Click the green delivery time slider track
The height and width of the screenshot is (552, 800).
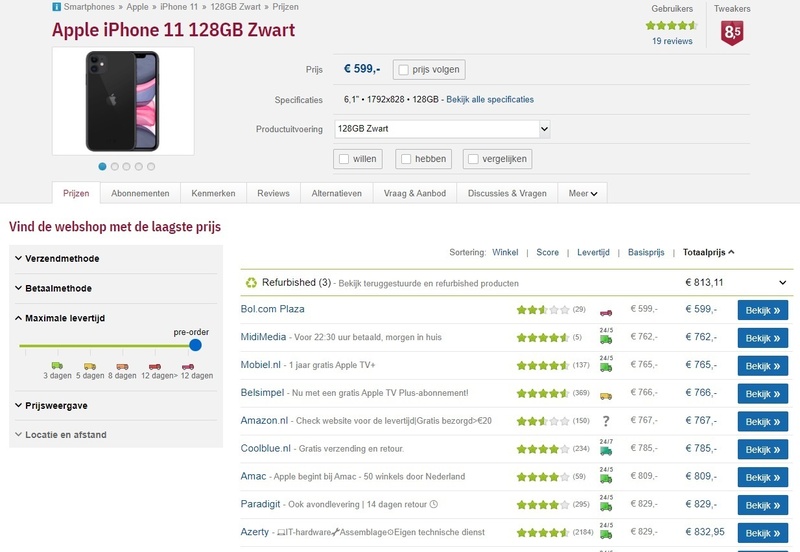[x=104, y=346]
